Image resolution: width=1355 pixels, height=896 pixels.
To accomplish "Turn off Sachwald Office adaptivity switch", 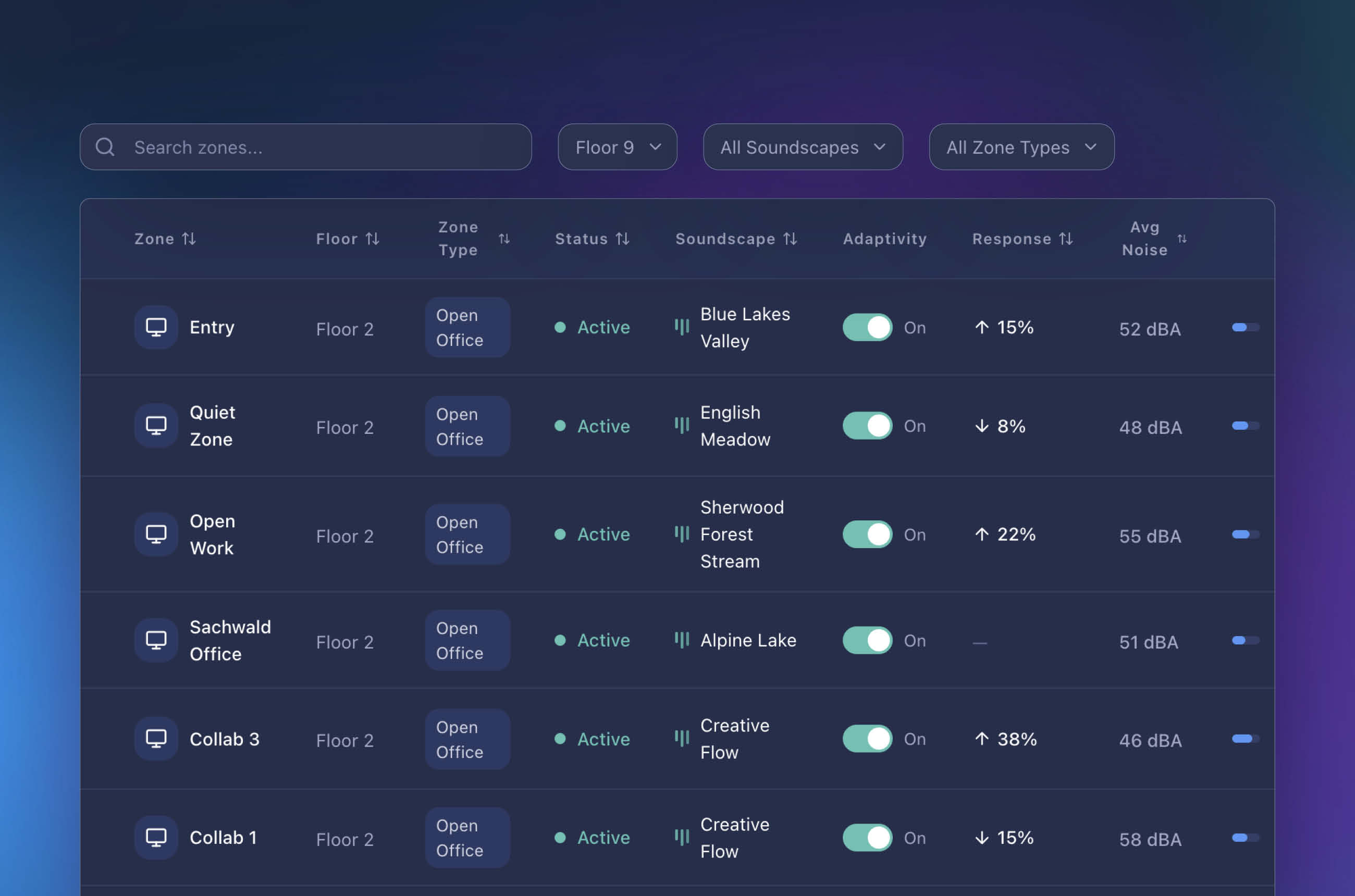I will pos(867,640).
